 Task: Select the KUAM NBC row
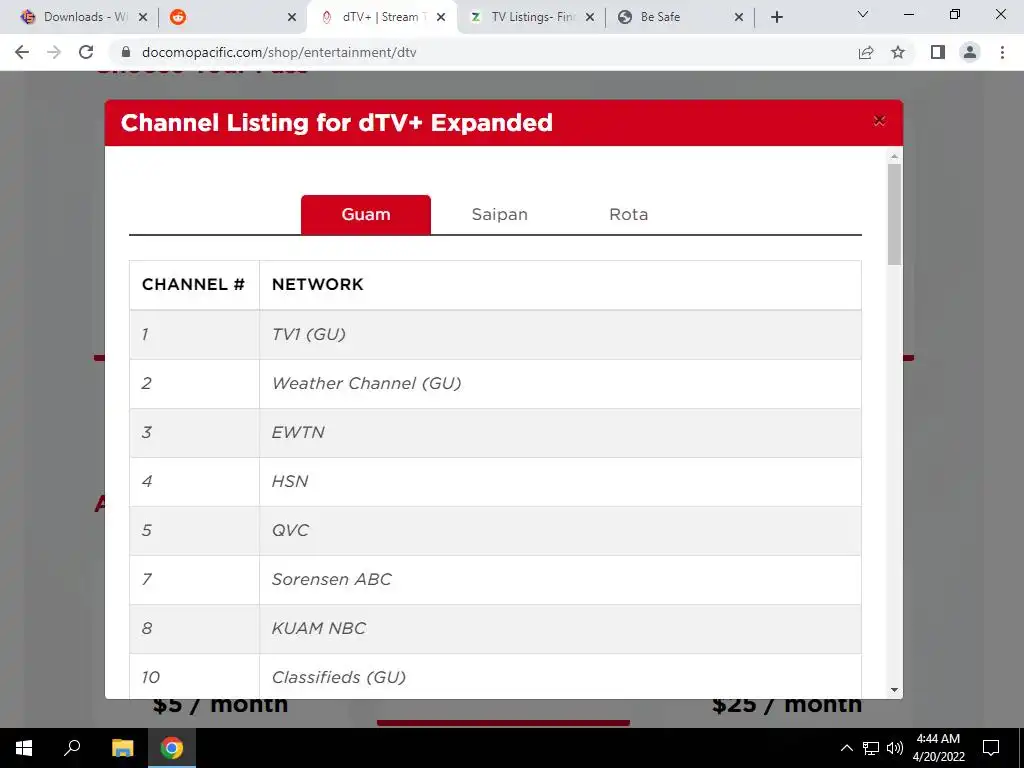click(x=495, y=628)
